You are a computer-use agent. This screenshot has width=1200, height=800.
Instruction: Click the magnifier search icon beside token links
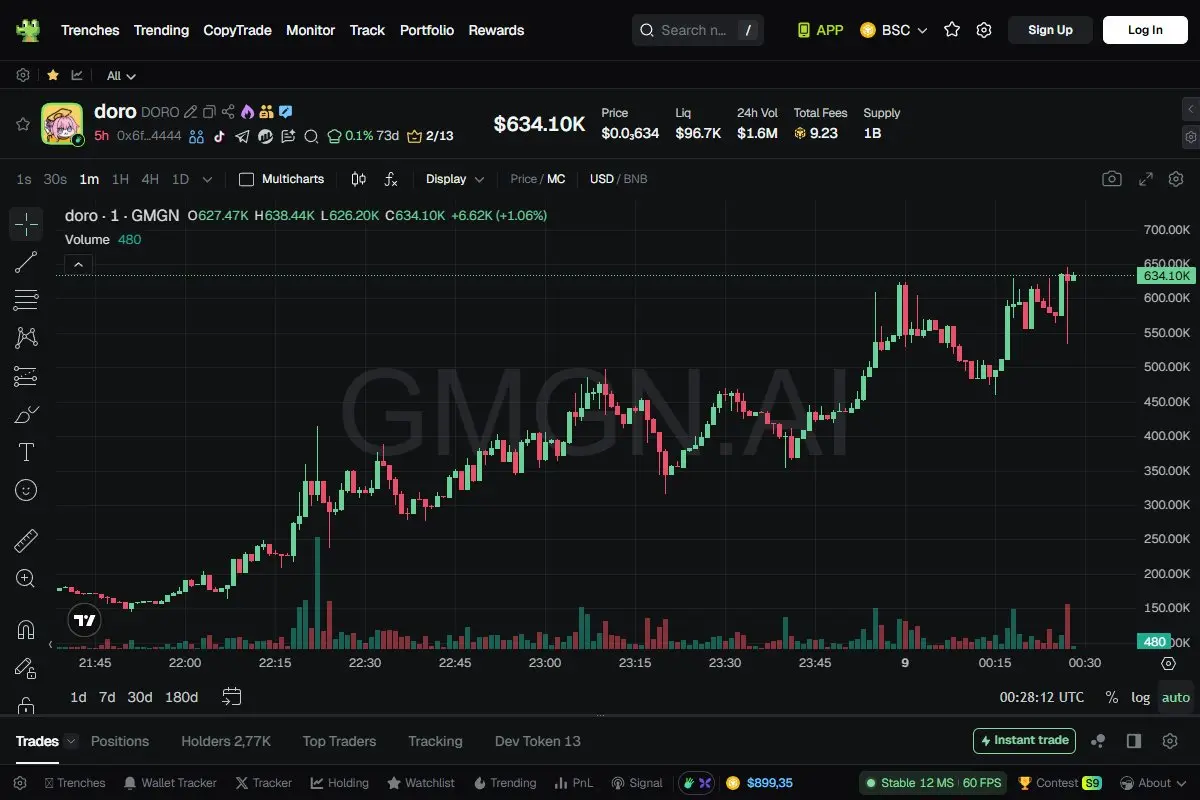point(311,136)
